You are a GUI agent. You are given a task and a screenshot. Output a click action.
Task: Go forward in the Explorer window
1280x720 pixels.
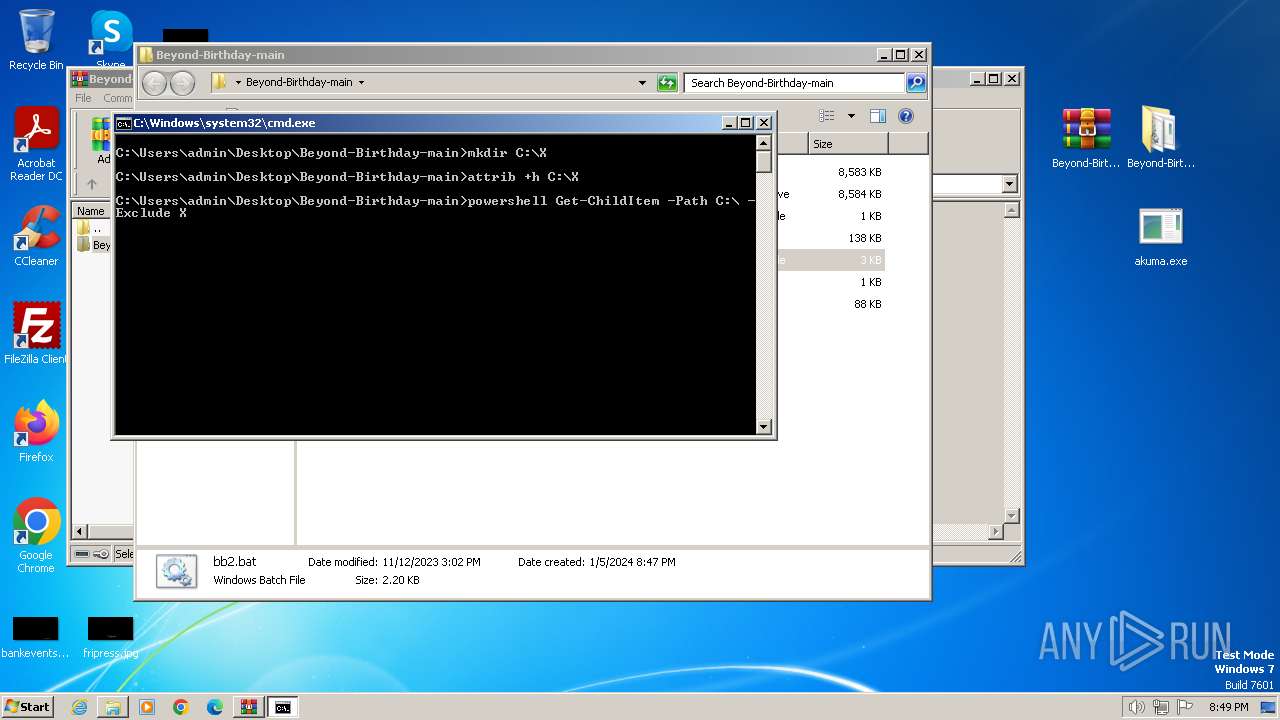(x=182, y=83)
